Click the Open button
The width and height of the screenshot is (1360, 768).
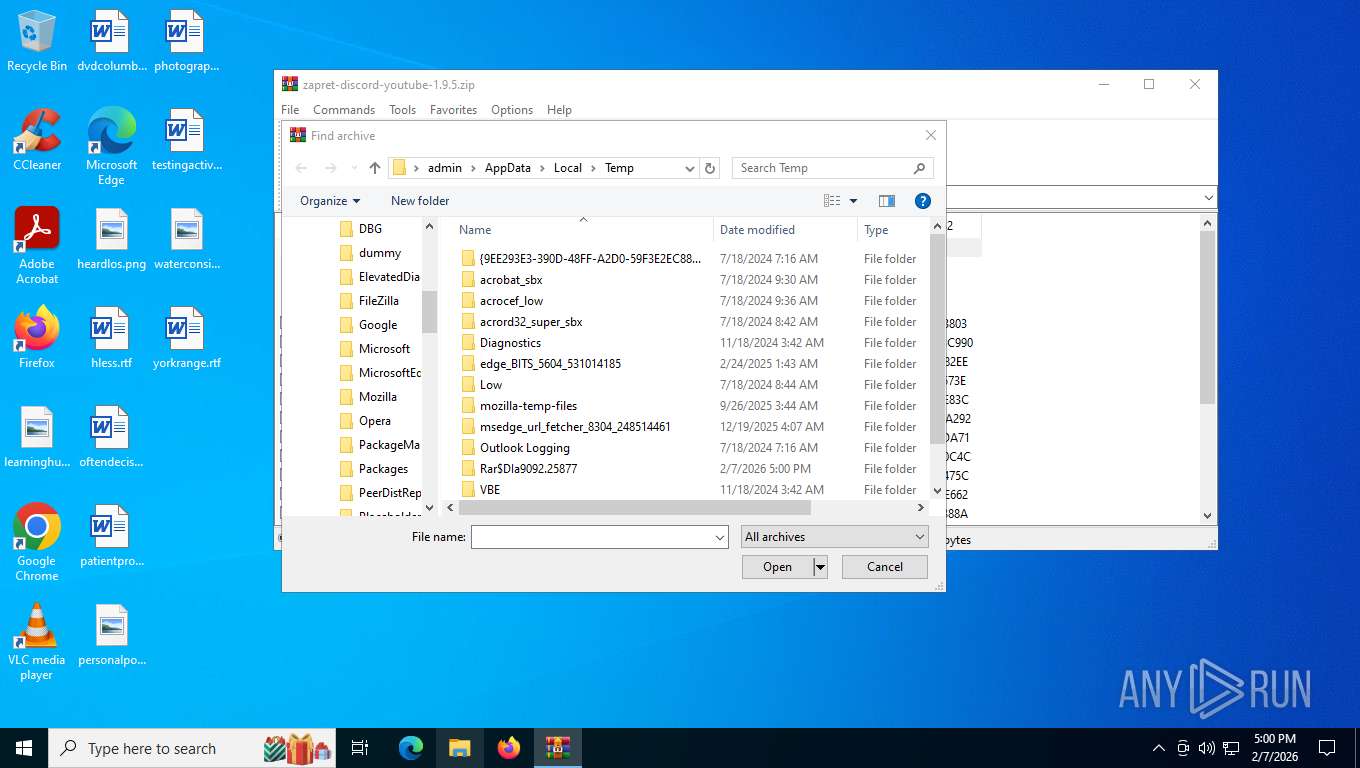click(777, 567)
